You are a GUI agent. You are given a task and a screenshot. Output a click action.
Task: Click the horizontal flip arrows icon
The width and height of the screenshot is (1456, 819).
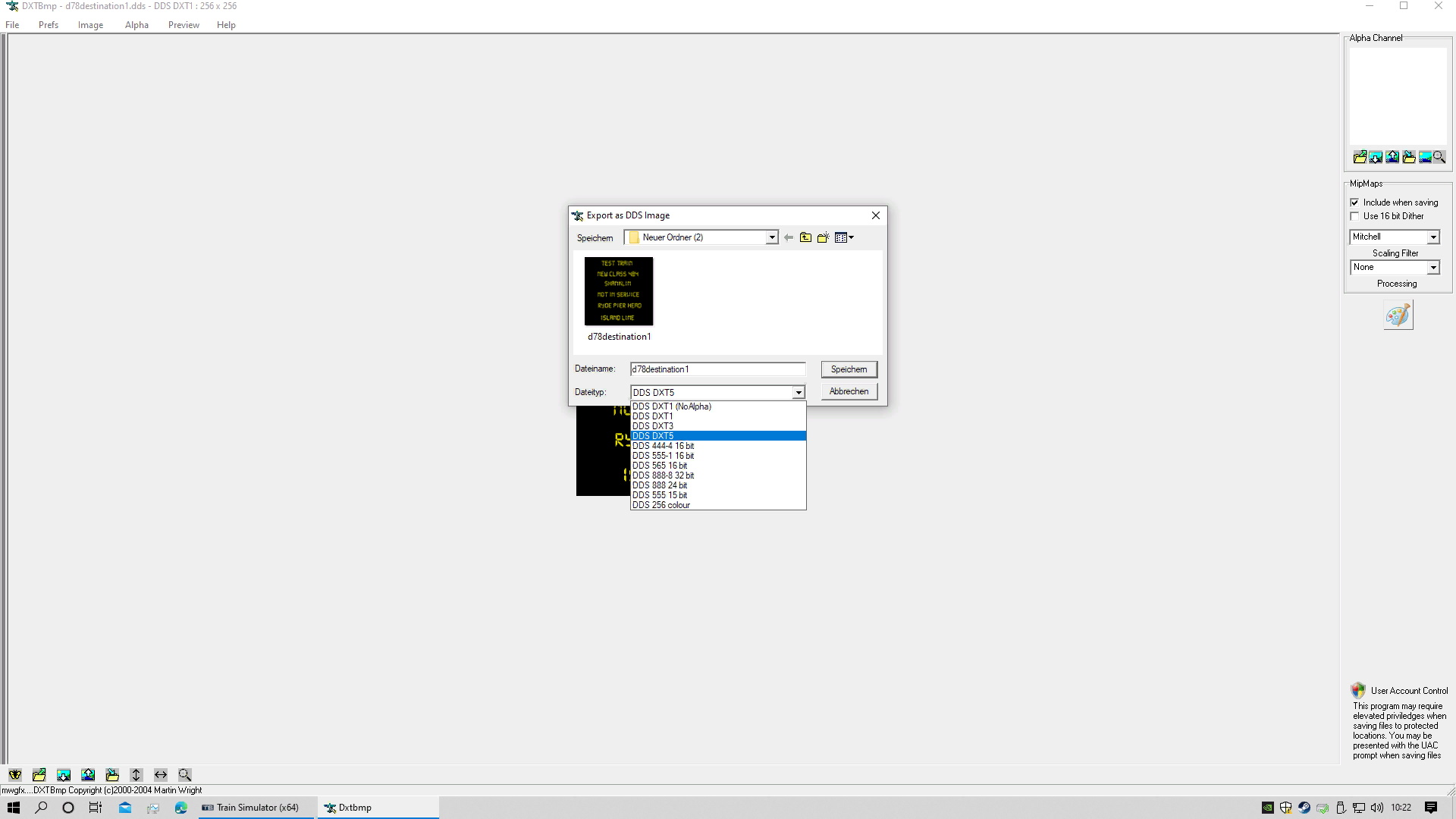[x=161, y=775]
